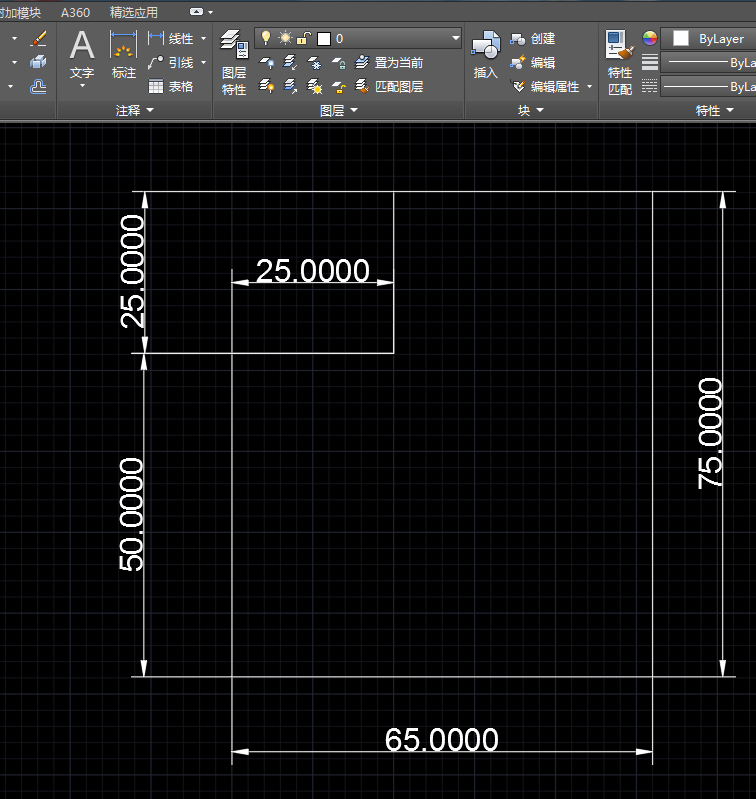Image resolution: width=756 pixels, height=799 pixels.
Task: Click the turn all layers on icon
Action: (266, 87)
